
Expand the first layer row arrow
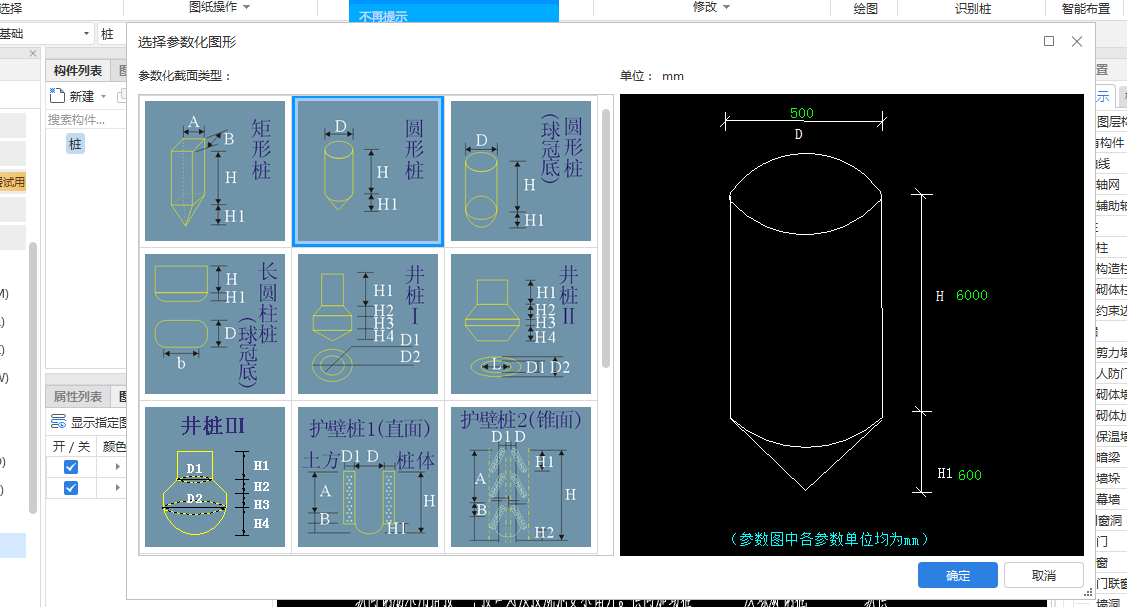pyautogui.click(x=118, y=467)
